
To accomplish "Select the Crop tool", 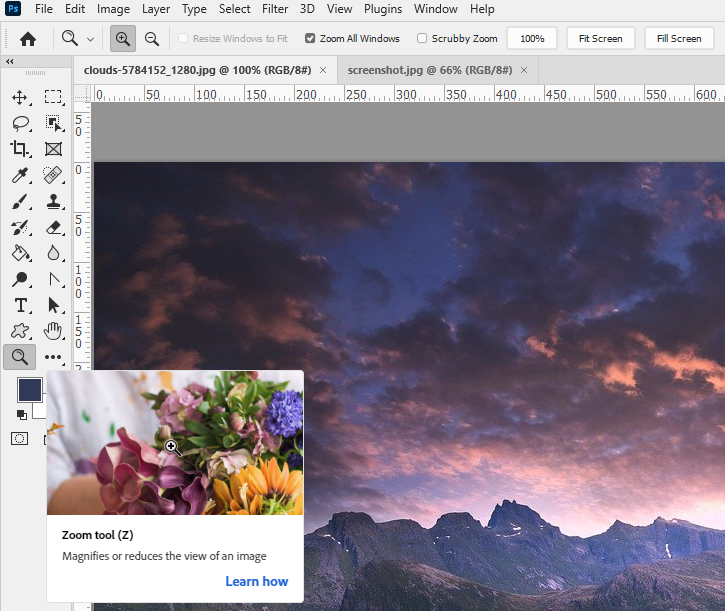I will (19, 149).
